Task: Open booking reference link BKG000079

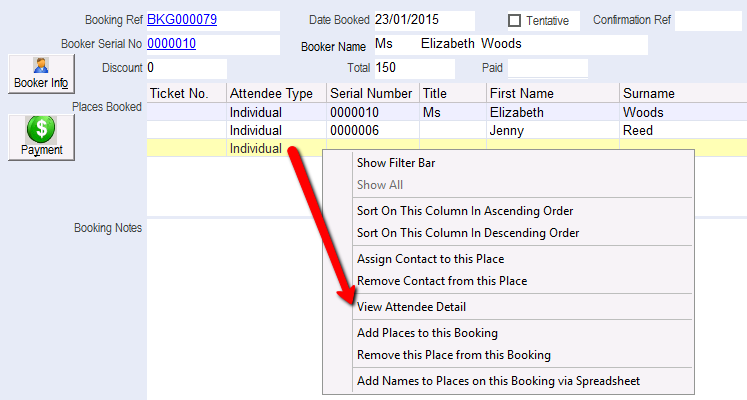Action: pyautogui.click(x=182, y=20)
